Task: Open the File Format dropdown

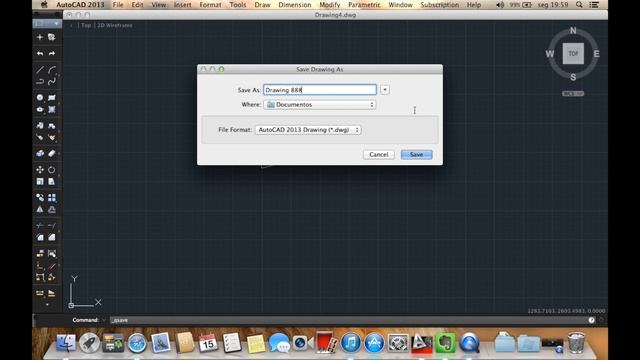Action: [308, 130]
